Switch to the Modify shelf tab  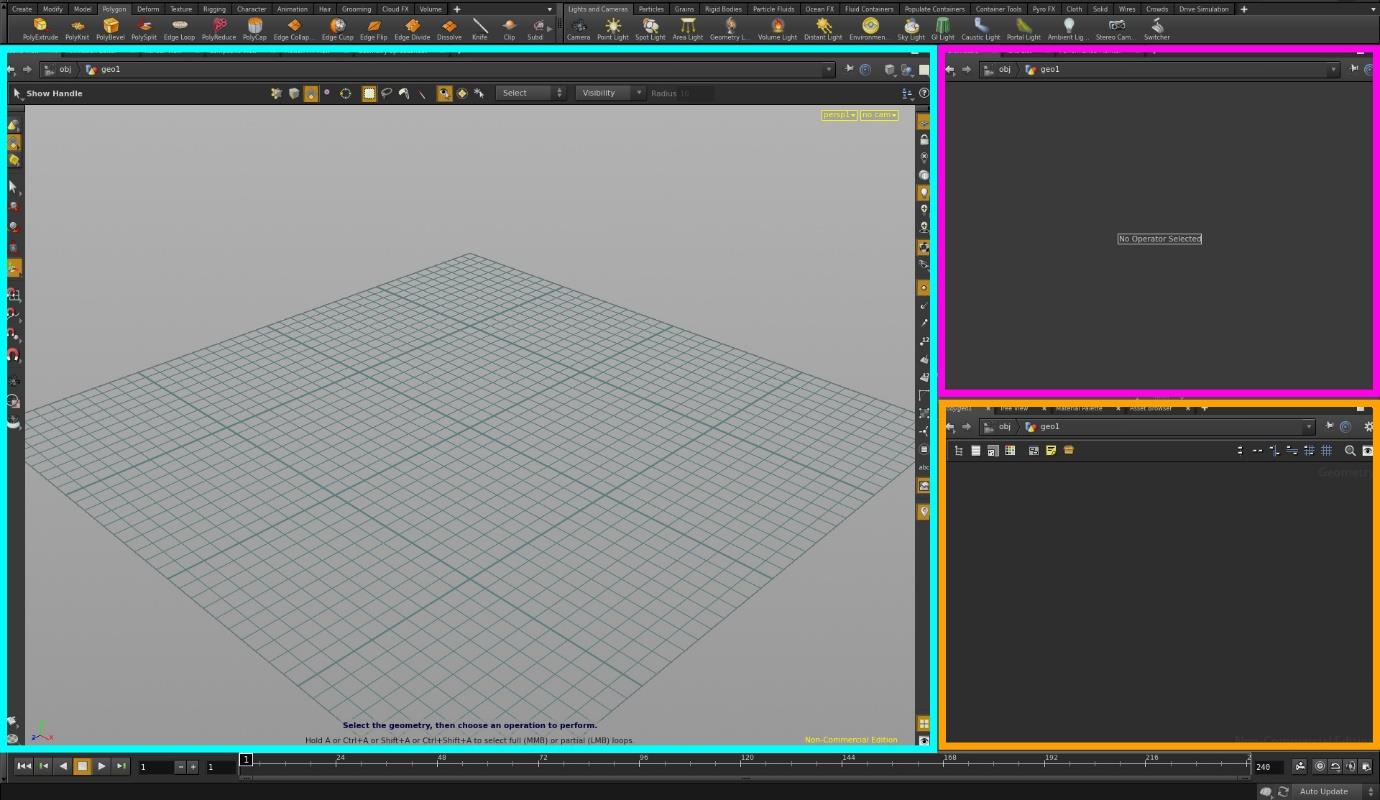click(52, 8)
